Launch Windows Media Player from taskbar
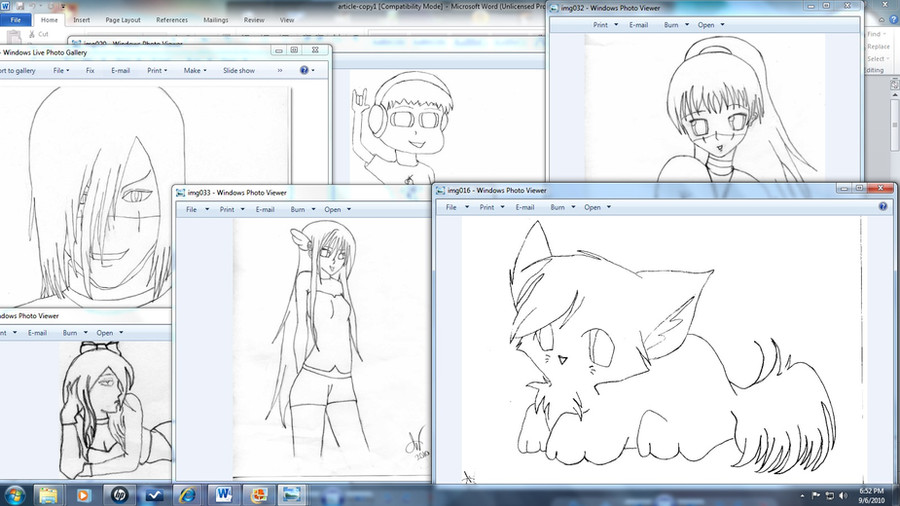900x506 pixels. 83,495
